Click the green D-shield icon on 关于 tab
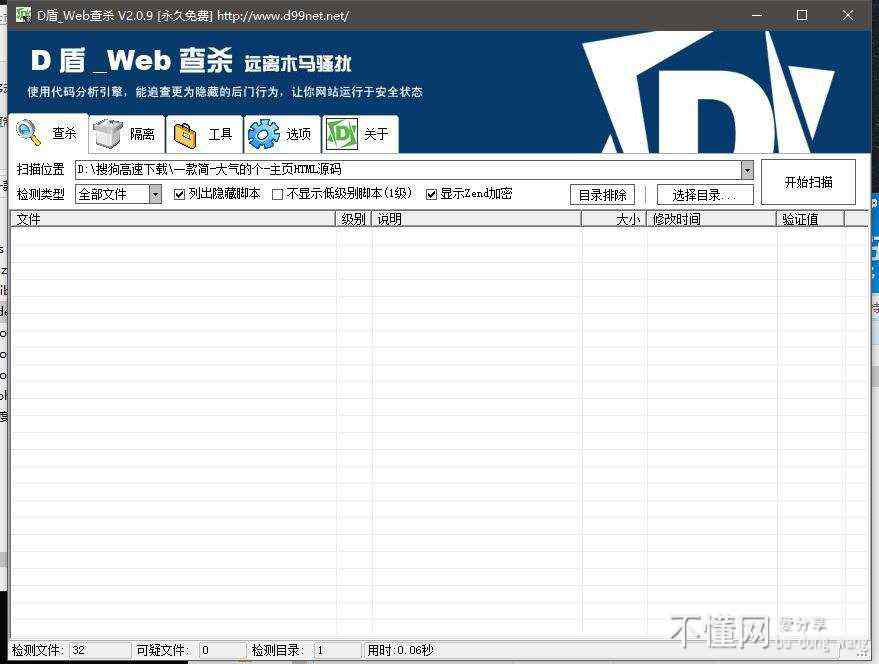The height and width of the screenshot is (664, 879). coord(342,135)
